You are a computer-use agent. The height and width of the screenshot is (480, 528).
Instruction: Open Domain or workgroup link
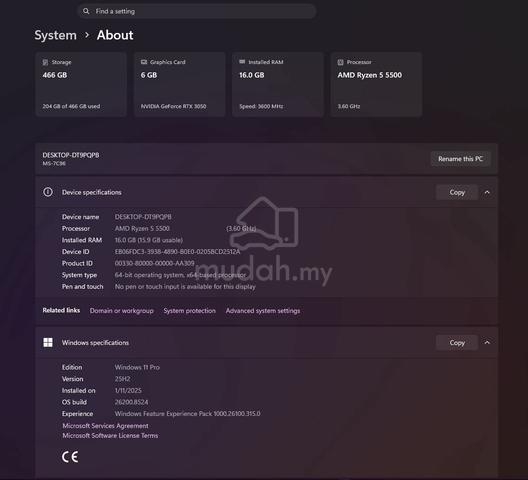click(122, 311)
